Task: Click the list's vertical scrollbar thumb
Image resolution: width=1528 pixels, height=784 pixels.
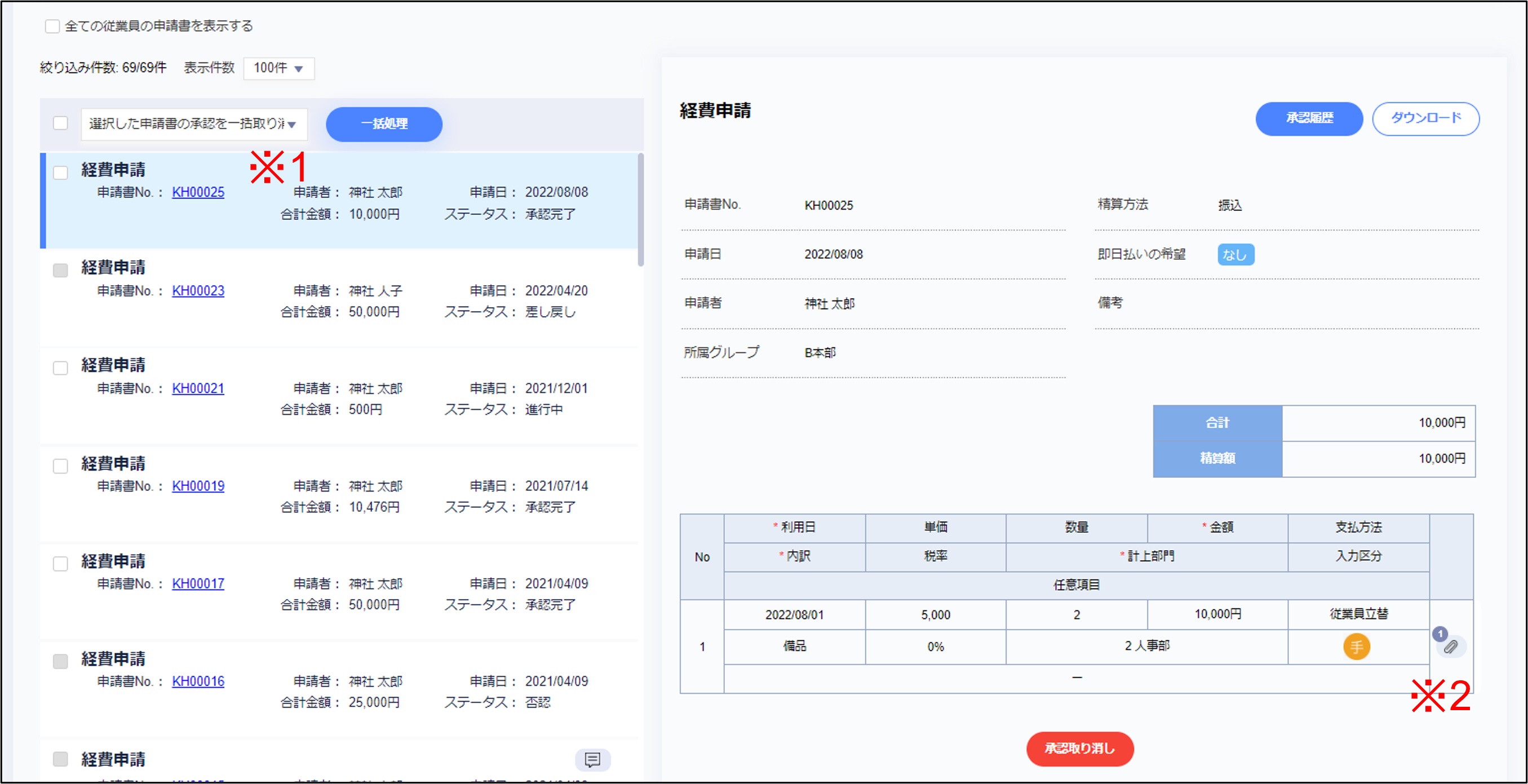Action: (x=641, y=211)
